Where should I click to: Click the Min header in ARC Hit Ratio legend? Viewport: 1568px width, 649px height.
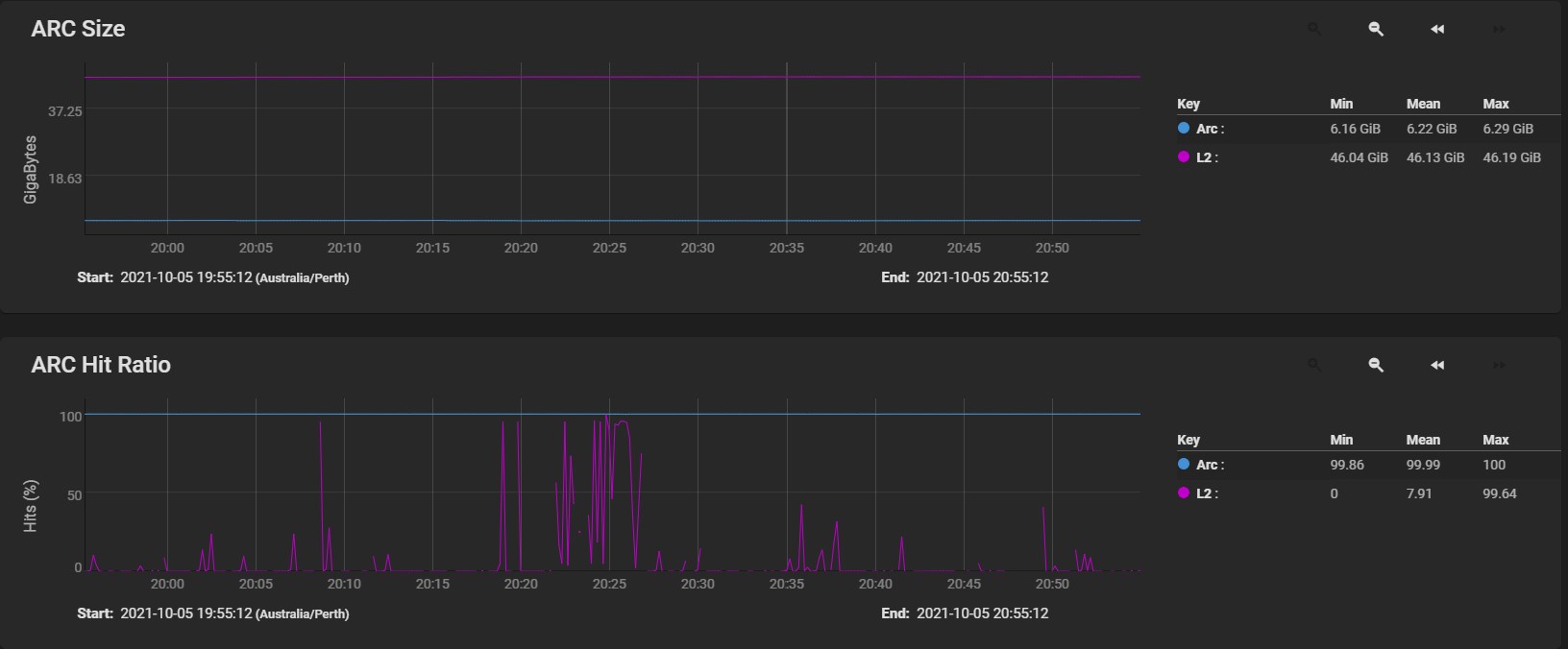pos(1341,440)
